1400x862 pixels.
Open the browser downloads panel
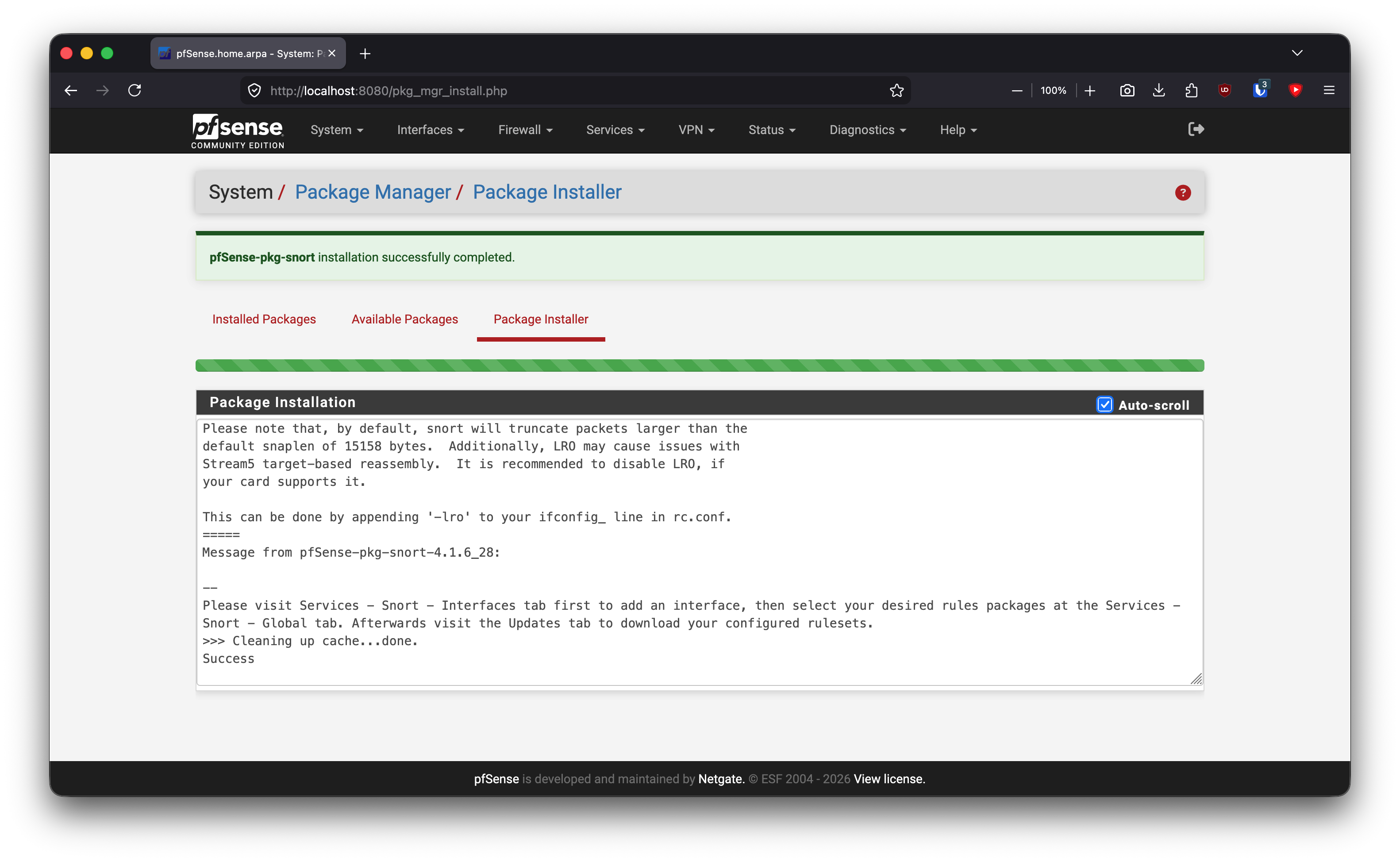pyautogui.click(x=1158, y=91)
